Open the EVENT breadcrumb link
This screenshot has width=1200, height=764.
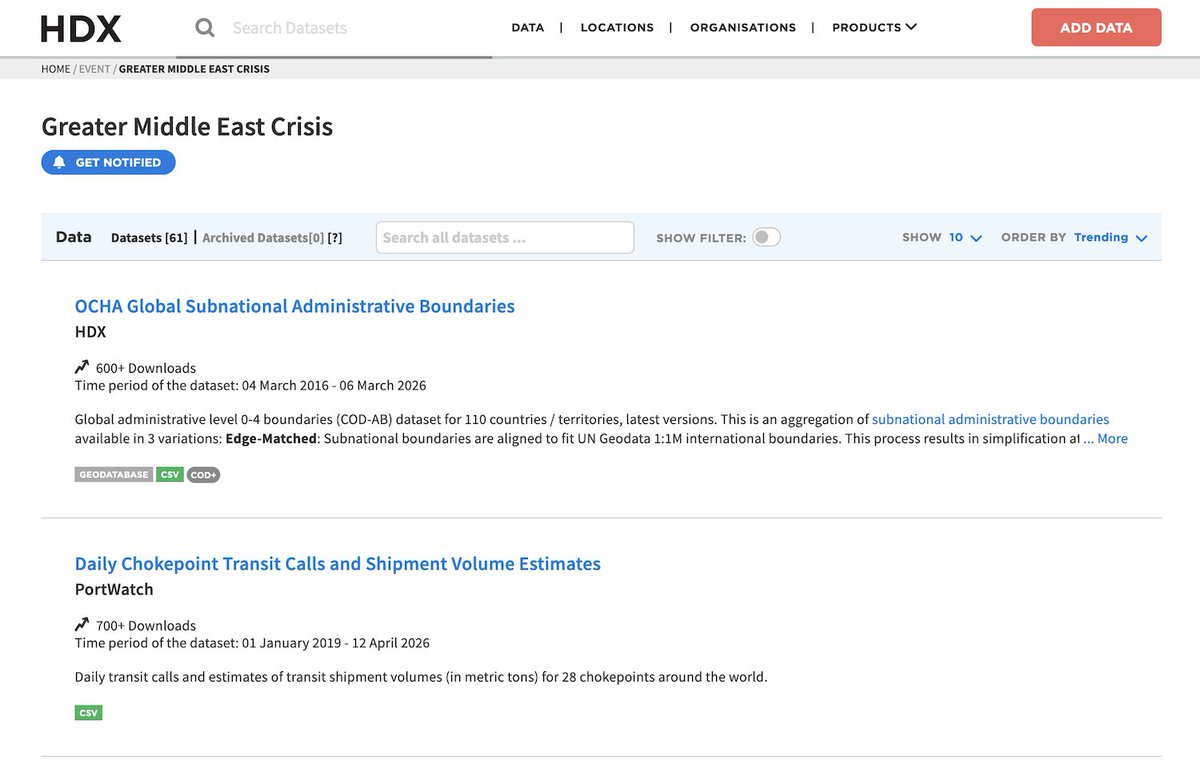(x=94, y=69)
